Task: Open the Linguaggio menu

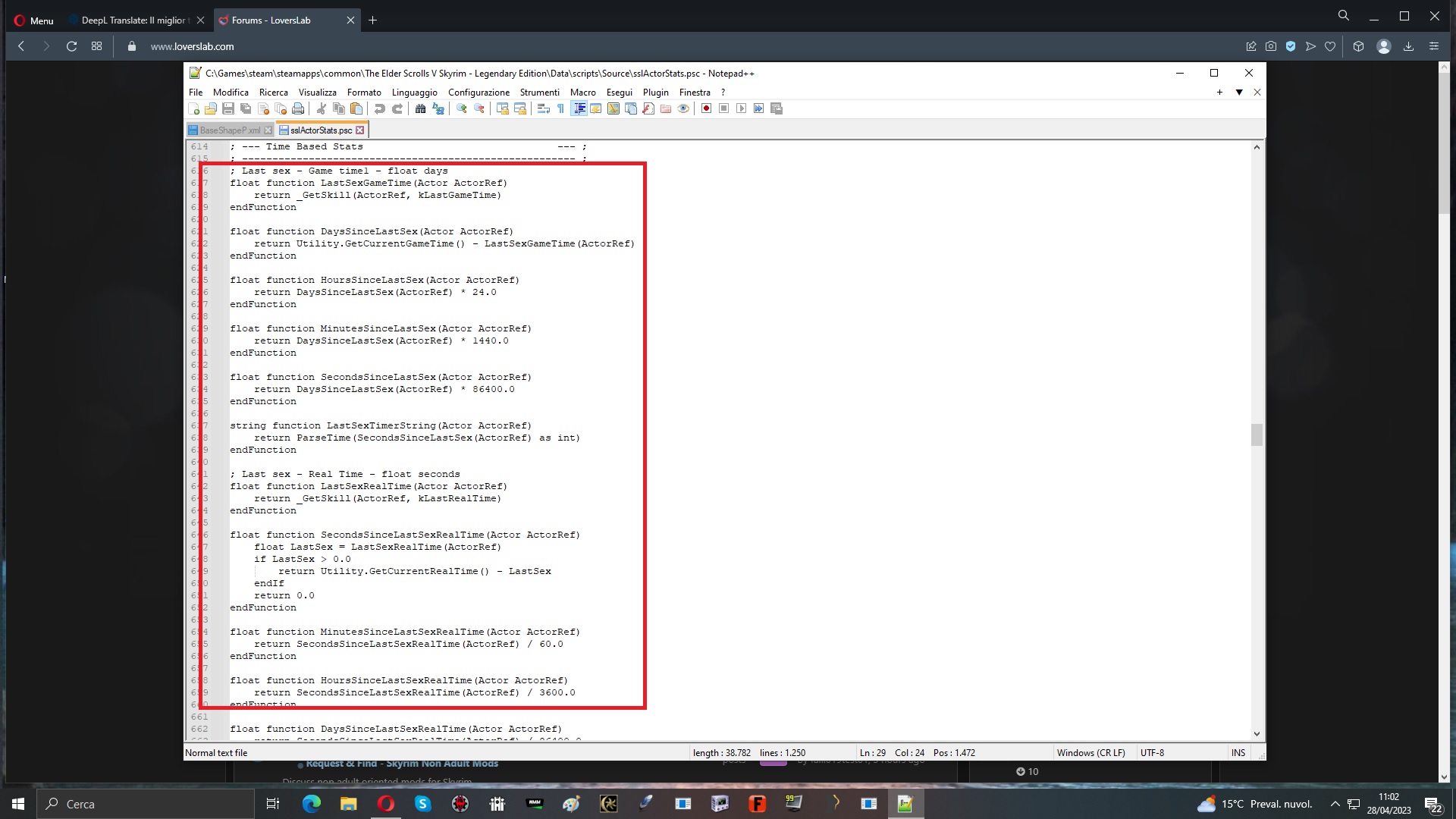Action: click(x=415, y=92)
